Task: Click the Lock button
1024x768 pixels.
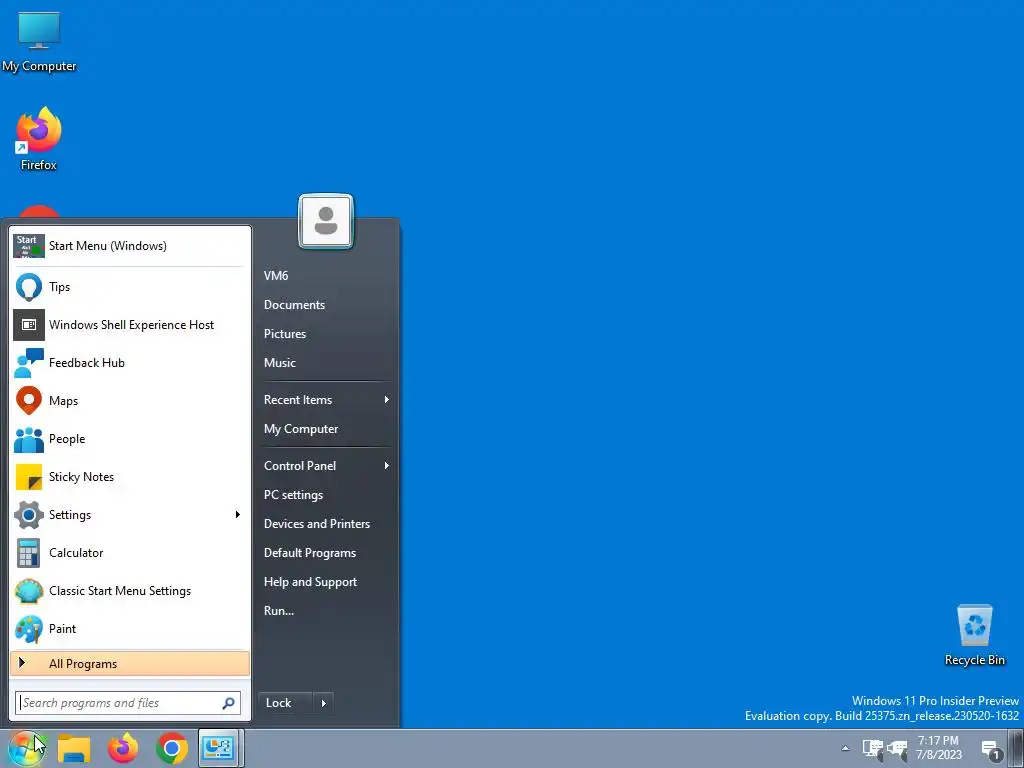Action: pos(285,703)
